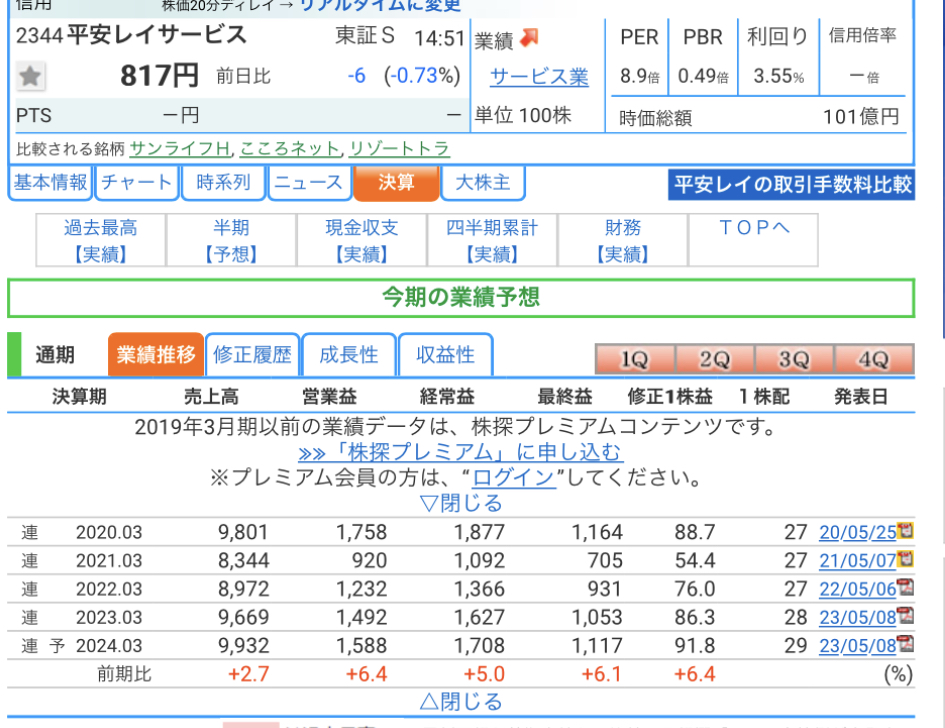The height and width of the screenshot is (728, 945).
Task: Open PDF icon beside 20/05/25
Action: click(905, 530)
